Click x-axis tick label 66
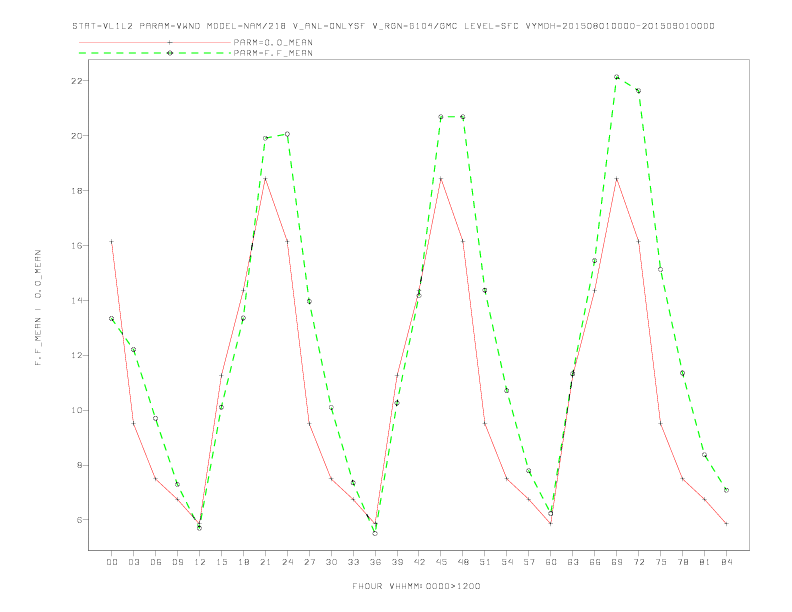This screenshot has width=792, height=612. pyautogui.click(x=595, y=562)
